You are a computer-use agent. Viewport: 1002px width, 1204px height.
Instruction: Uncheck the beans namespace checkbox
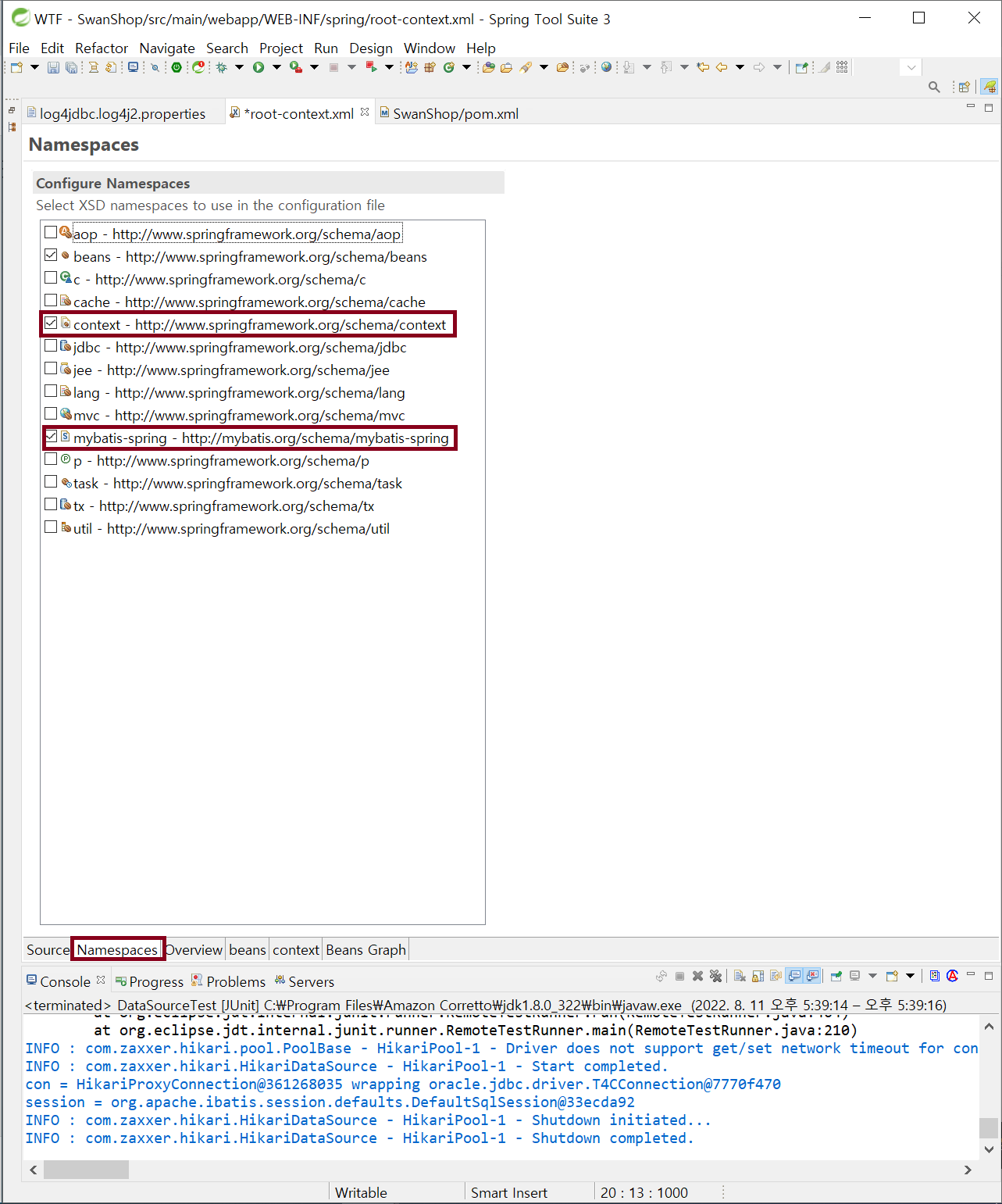(x=51, y=255)
